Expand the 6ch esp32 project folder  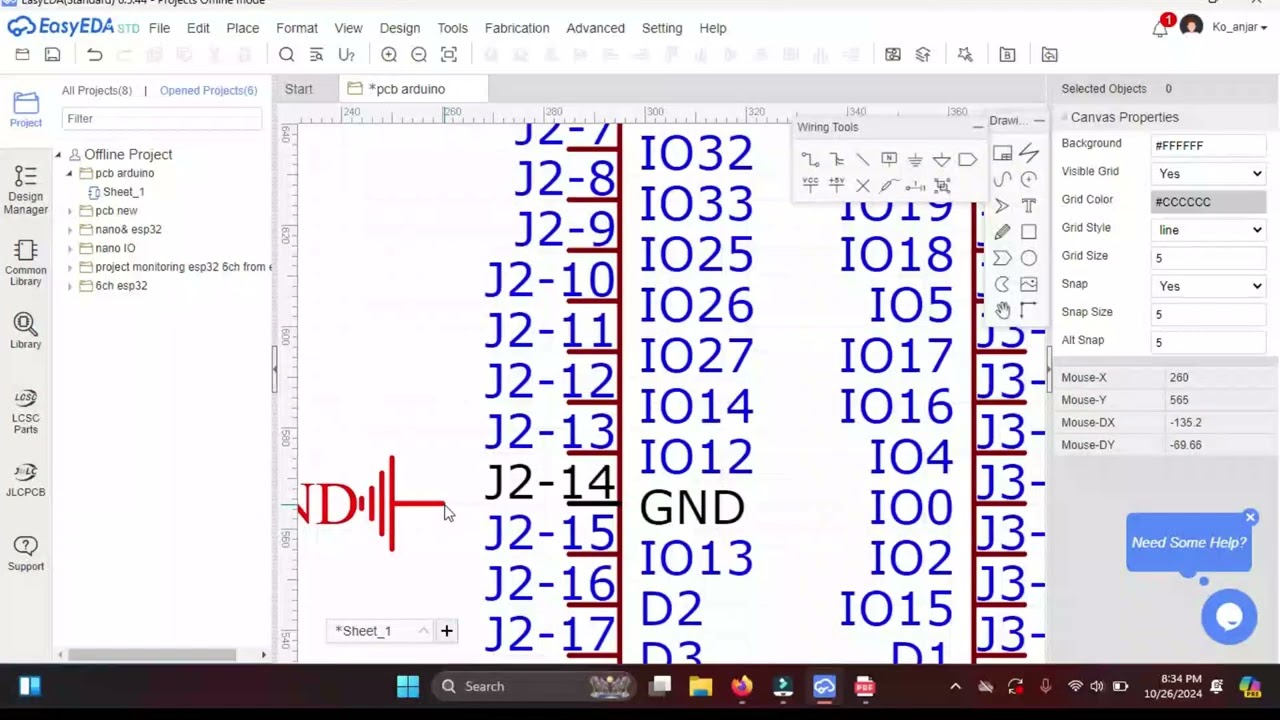coord(71,286)
